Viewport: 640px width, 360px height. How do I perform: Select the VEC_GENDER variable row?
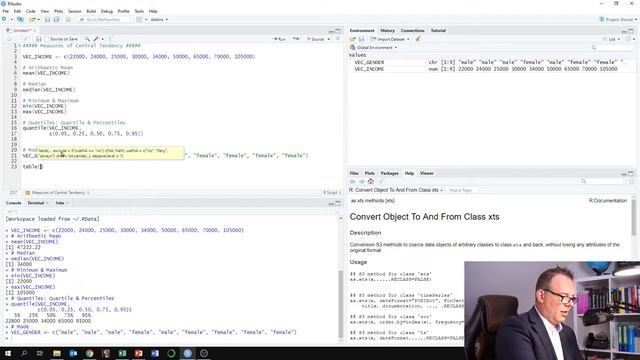click(x=491, y=62)
